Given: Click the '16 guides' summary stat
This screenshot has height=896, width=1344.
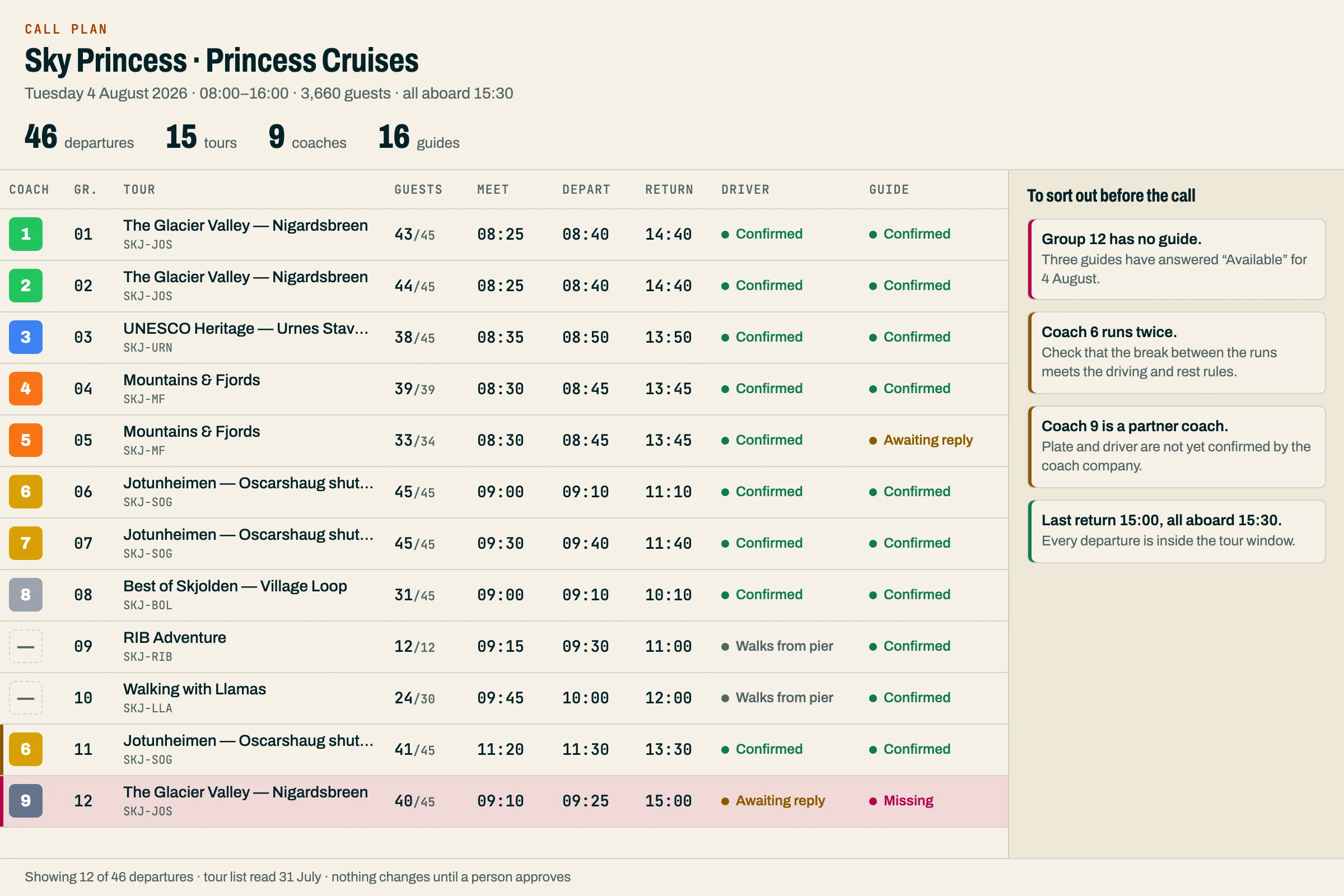Looking at the screenshot, I should [x=419, y=137].
